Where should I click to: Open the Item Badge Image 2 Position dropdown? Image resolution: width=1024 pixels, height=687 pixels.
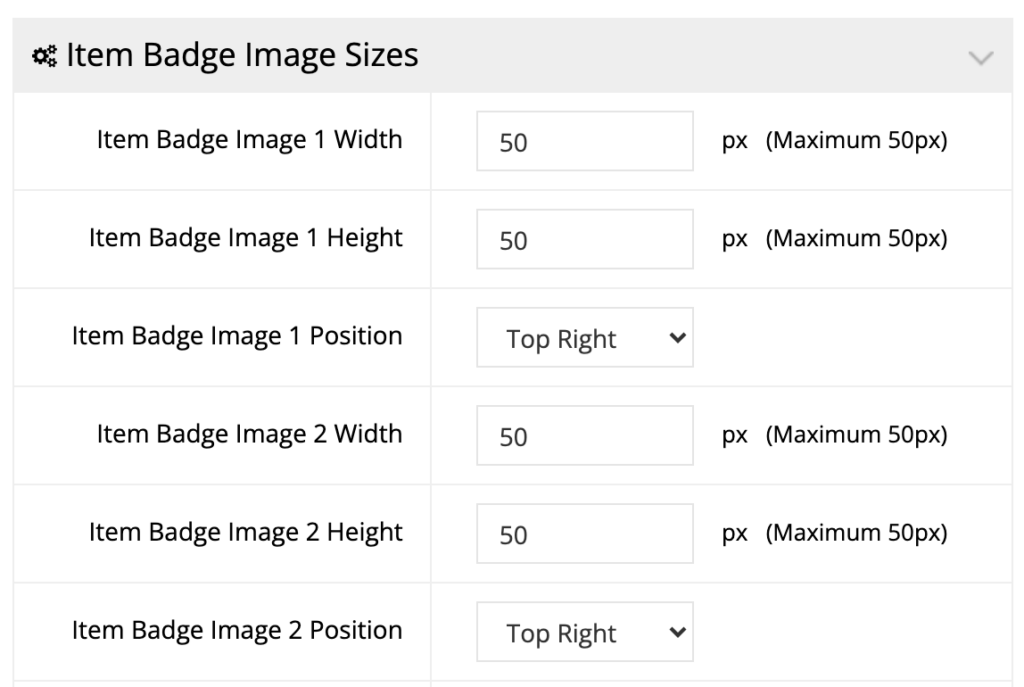pos(584,631)
